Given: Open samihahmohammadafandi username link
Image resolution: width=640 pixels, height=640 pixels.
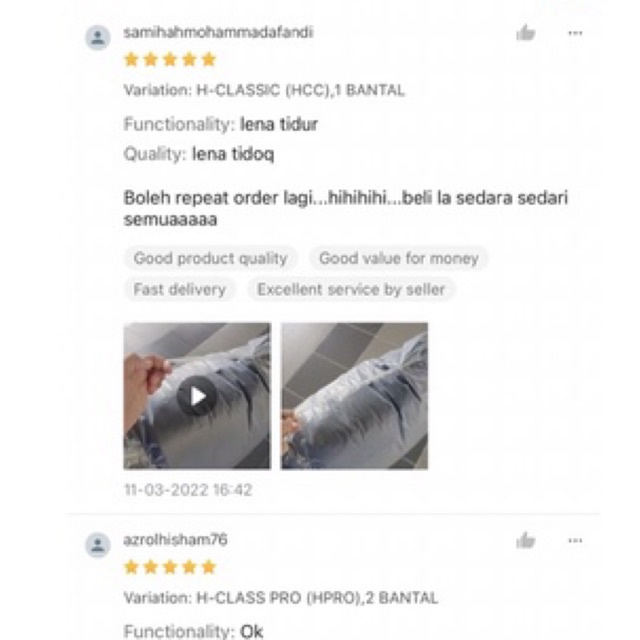Looking at the screenshot, I should [x=218, y=32].
